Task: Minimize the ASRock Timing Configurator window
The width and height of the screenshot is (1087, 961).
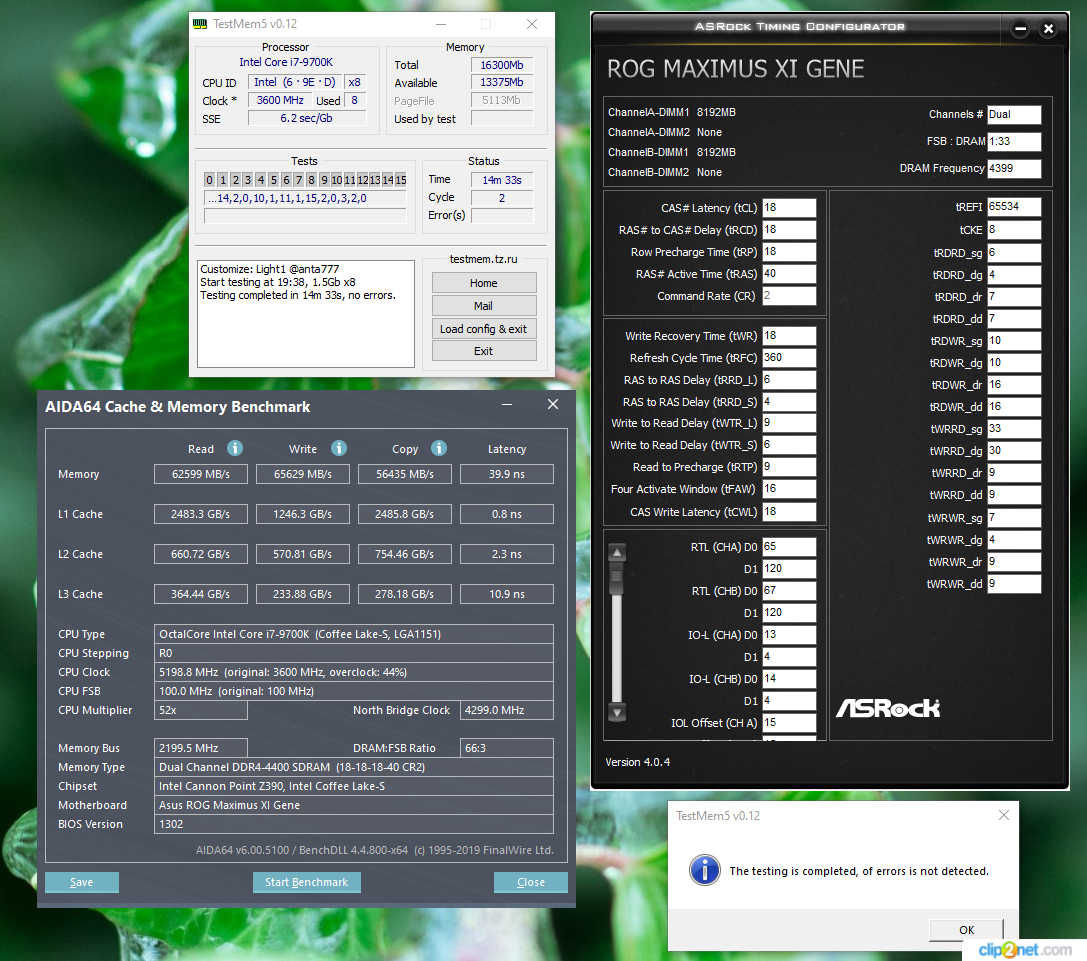Action: point(1020,28)
